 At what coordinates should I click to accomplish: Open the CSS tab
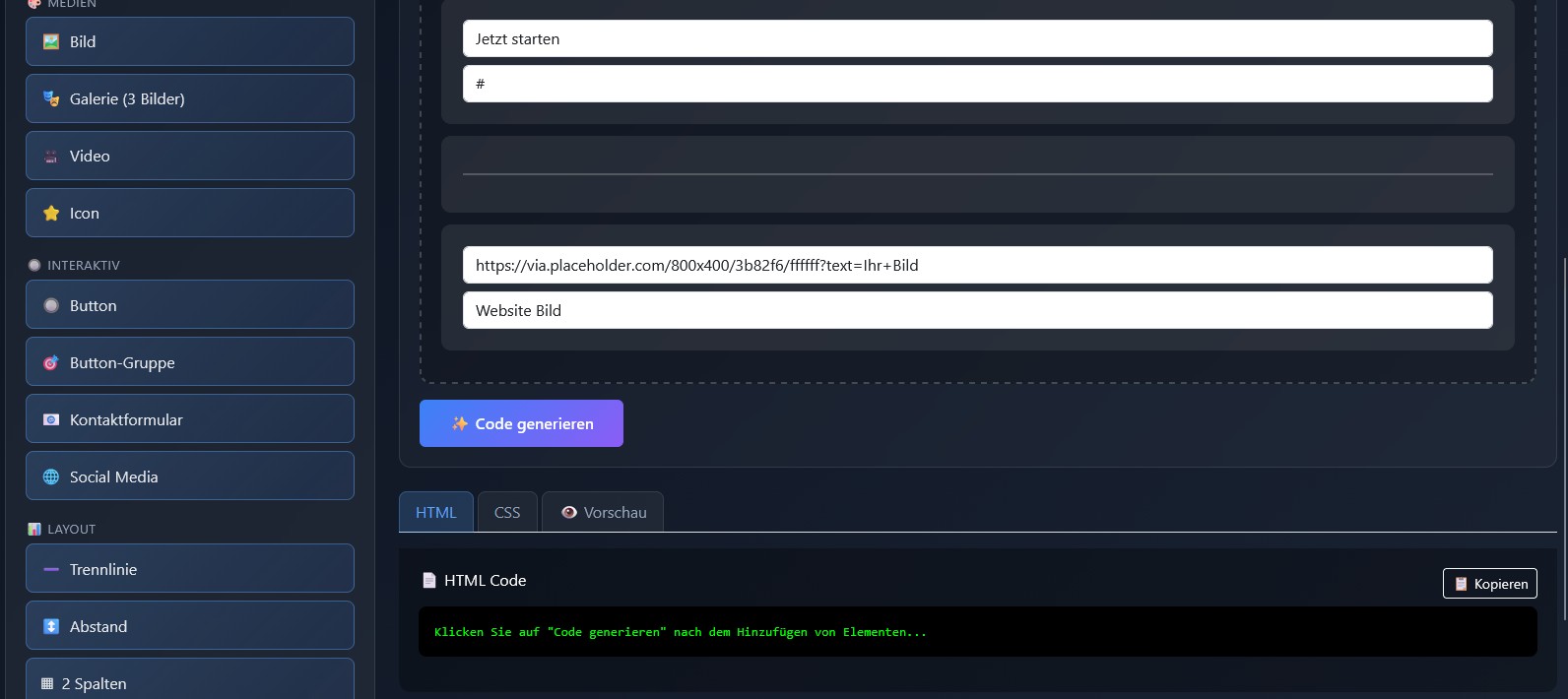(507, 512)
